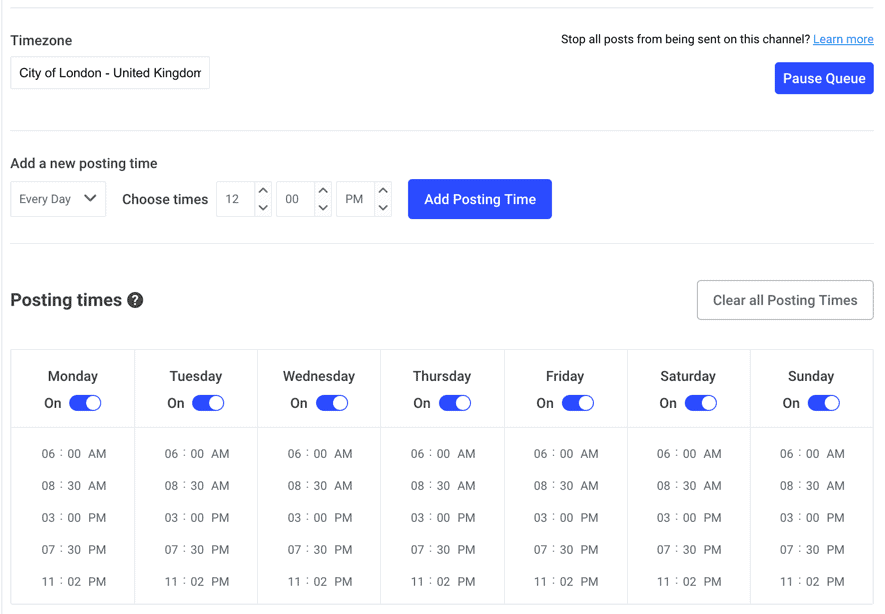This screenshot has height=614, width=885.
Task: Select Friday's 07:30 PM posting time
Action: [x=566, y=550]
